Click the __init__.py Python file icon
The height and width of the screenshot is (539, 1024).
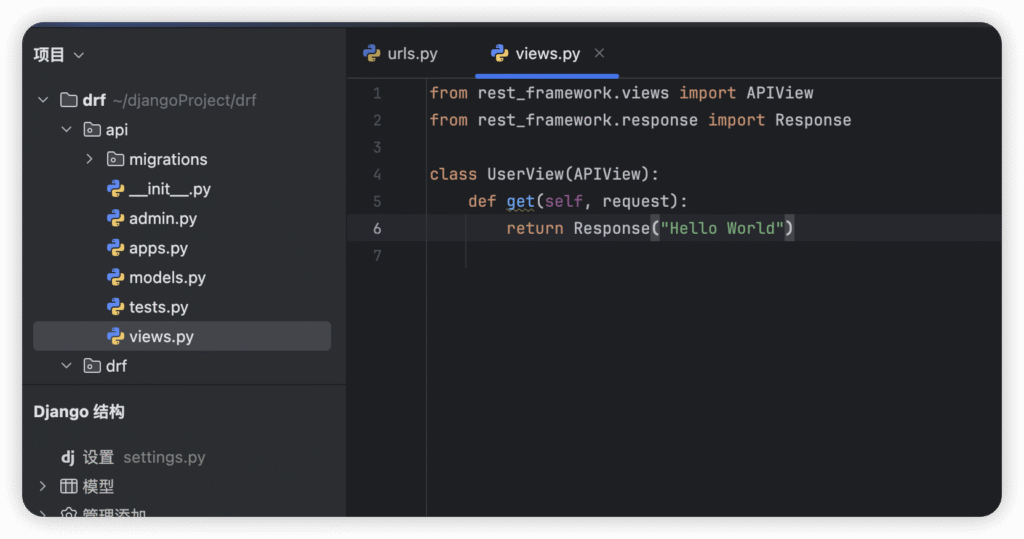115,189
